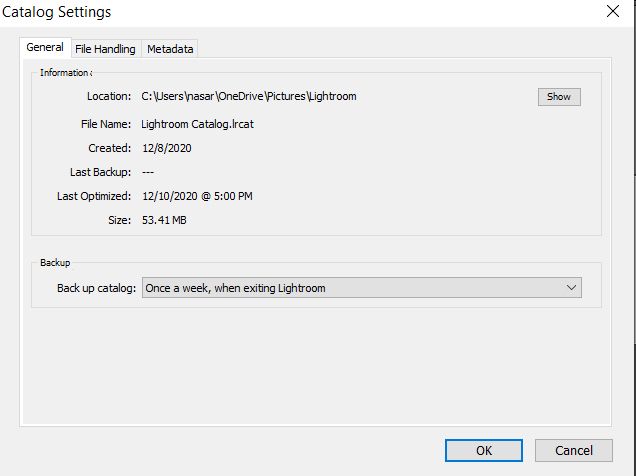The image size is (636, 476).
Task: Click the Back up catalog label
Action: 97,288
